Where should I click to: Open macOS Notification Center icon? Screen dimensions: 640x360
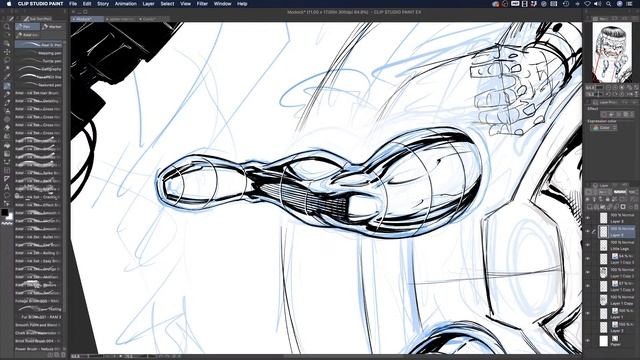[x=630, y=4]
